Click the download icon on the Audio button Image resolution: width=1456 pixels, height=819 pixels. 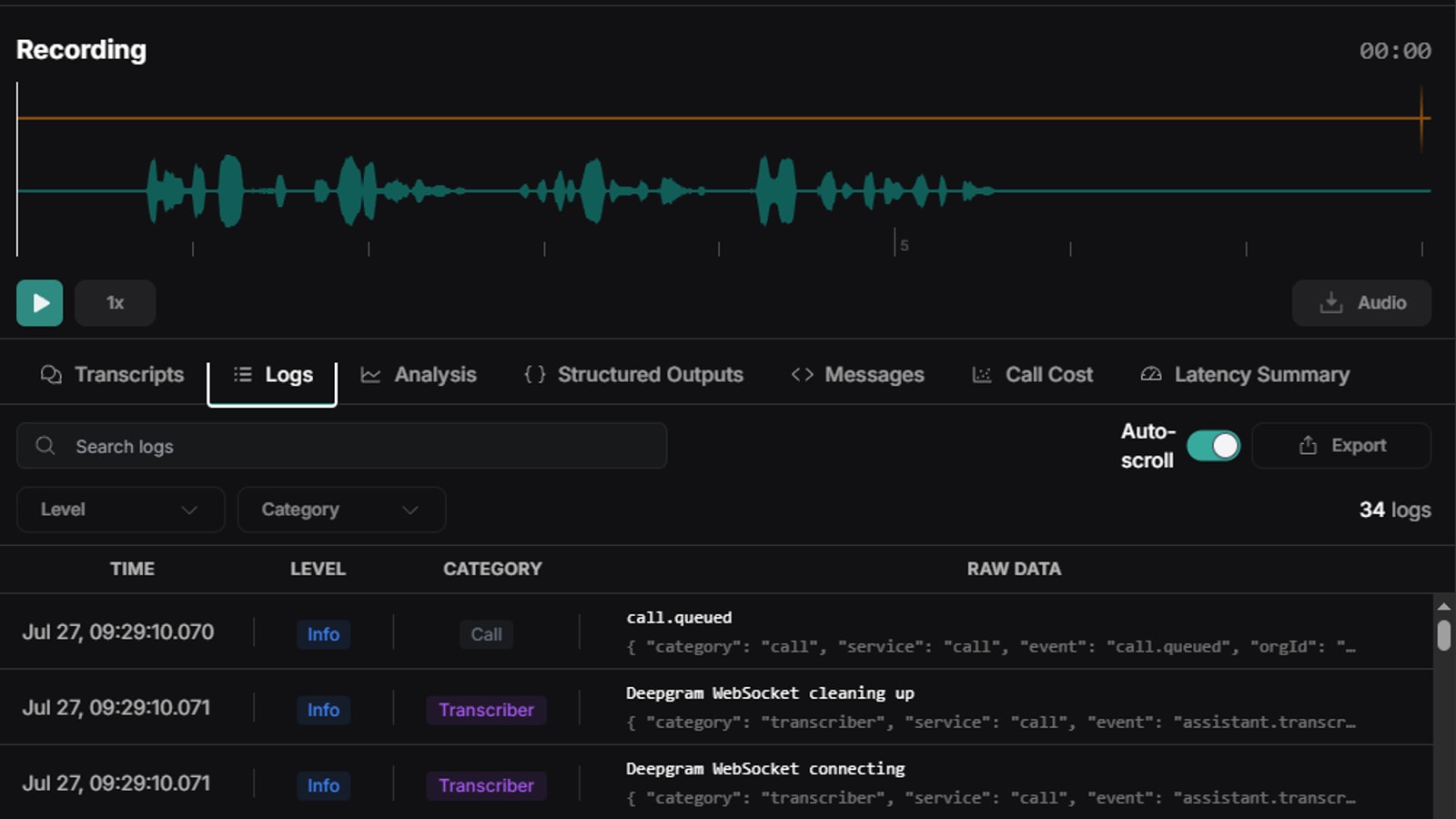(1331, 303)
